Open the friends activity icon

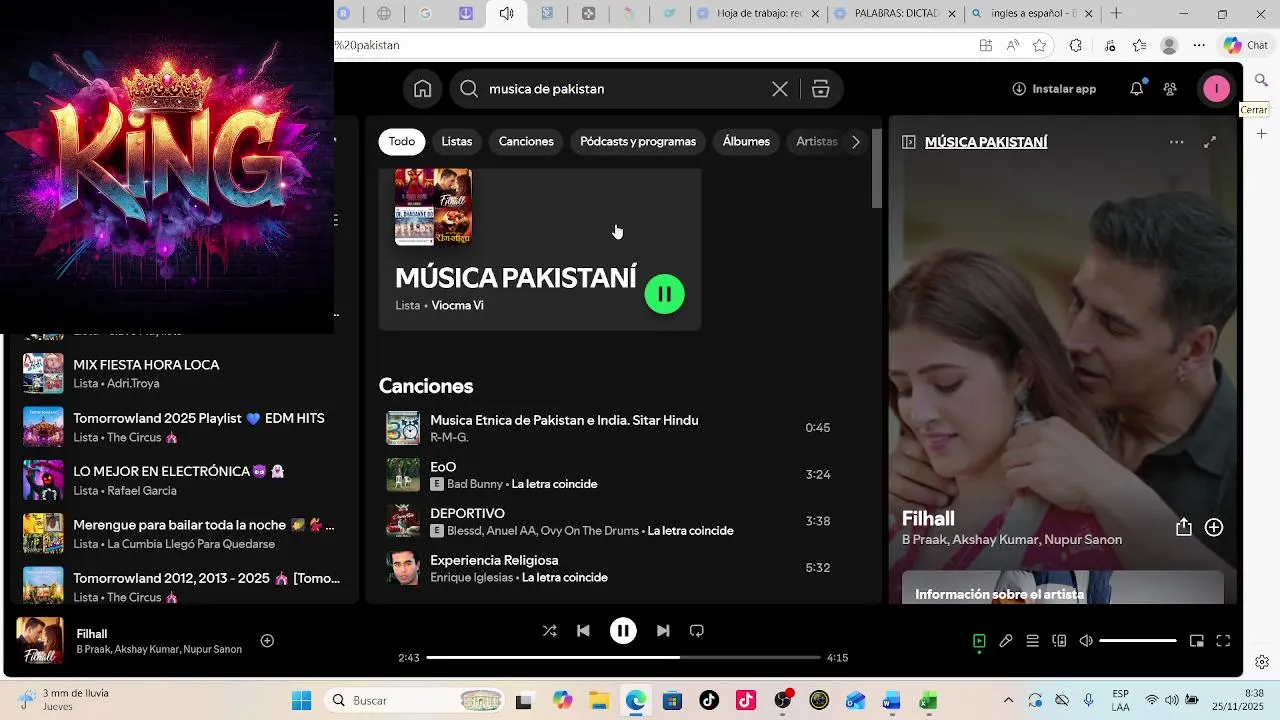point(1170,89)
